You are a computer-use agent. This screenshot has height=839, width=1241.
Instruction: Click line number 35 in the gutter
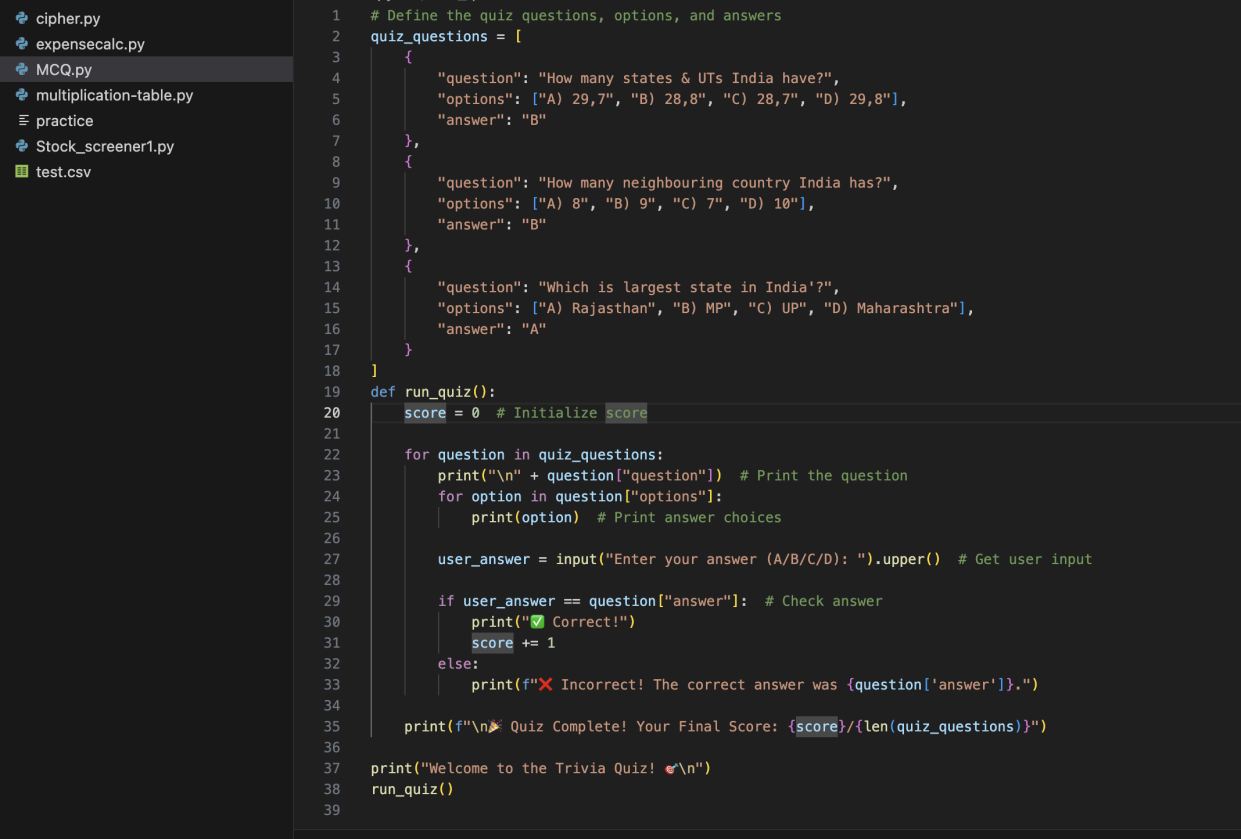click(x=332, y=726)
